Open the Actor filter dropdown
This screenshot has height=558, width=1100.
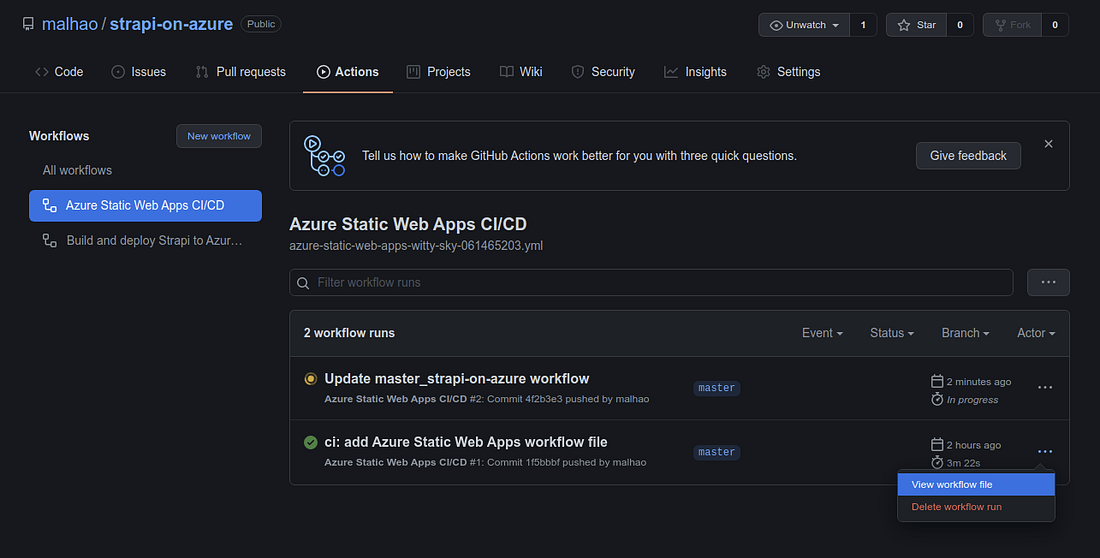tap(1035, 333)
